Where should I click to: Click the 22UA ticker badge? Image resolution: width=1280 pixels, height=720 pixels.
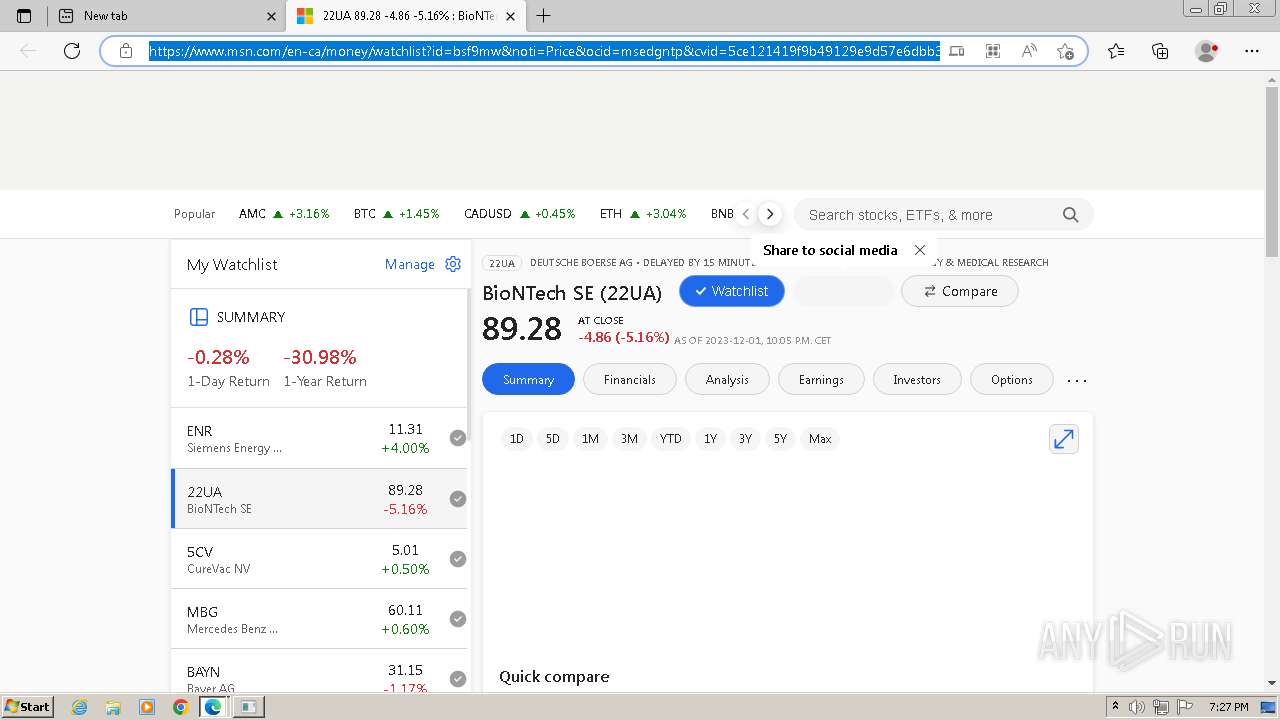tap(502, 263)
